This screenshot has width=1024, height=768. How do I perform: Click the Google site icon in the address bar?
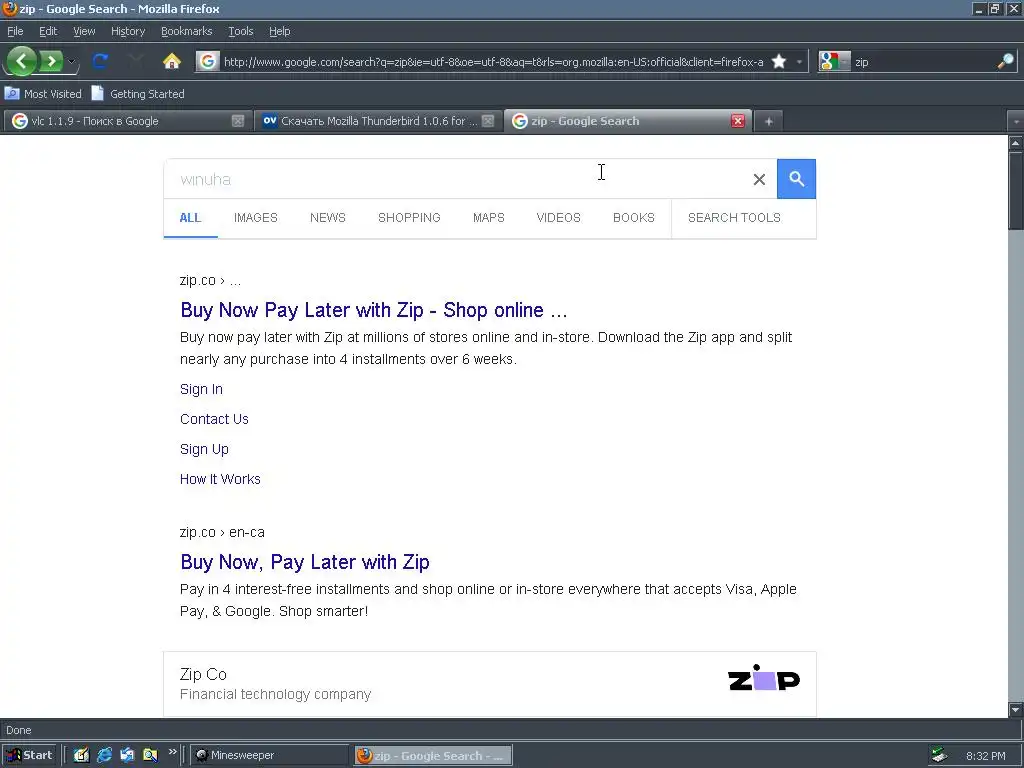click(x=208, y=61)
